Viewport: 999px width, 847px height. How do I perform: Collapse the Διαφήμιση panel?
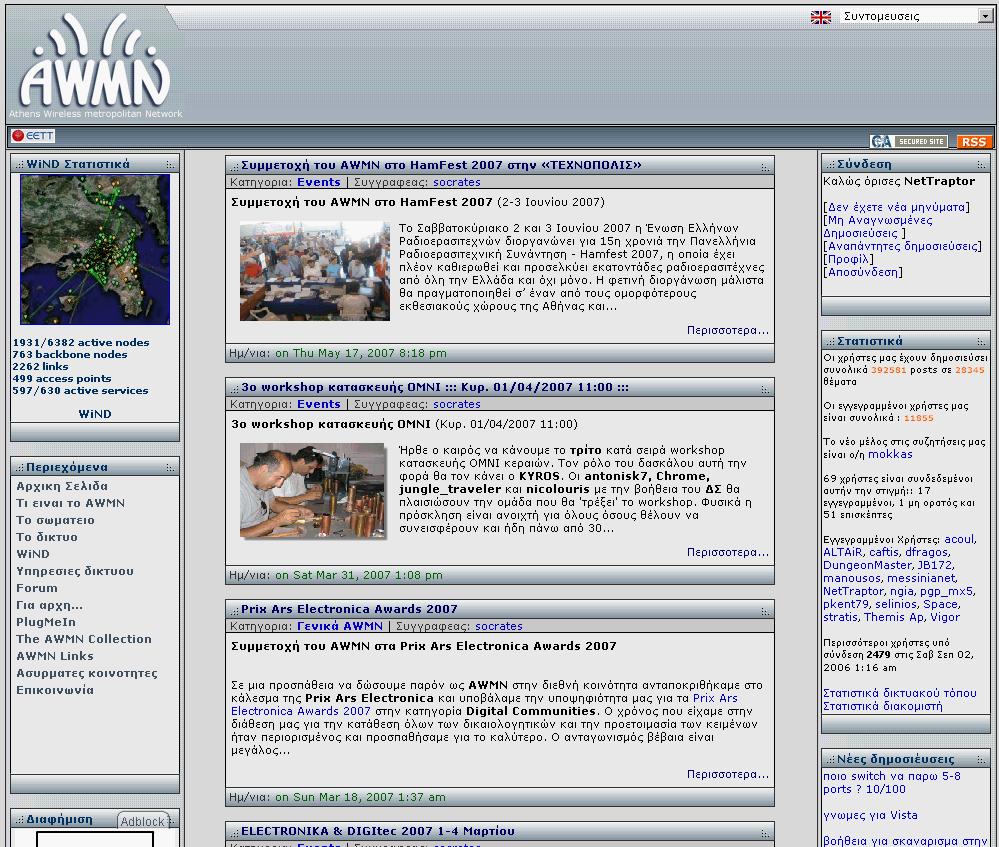(173, 820)
